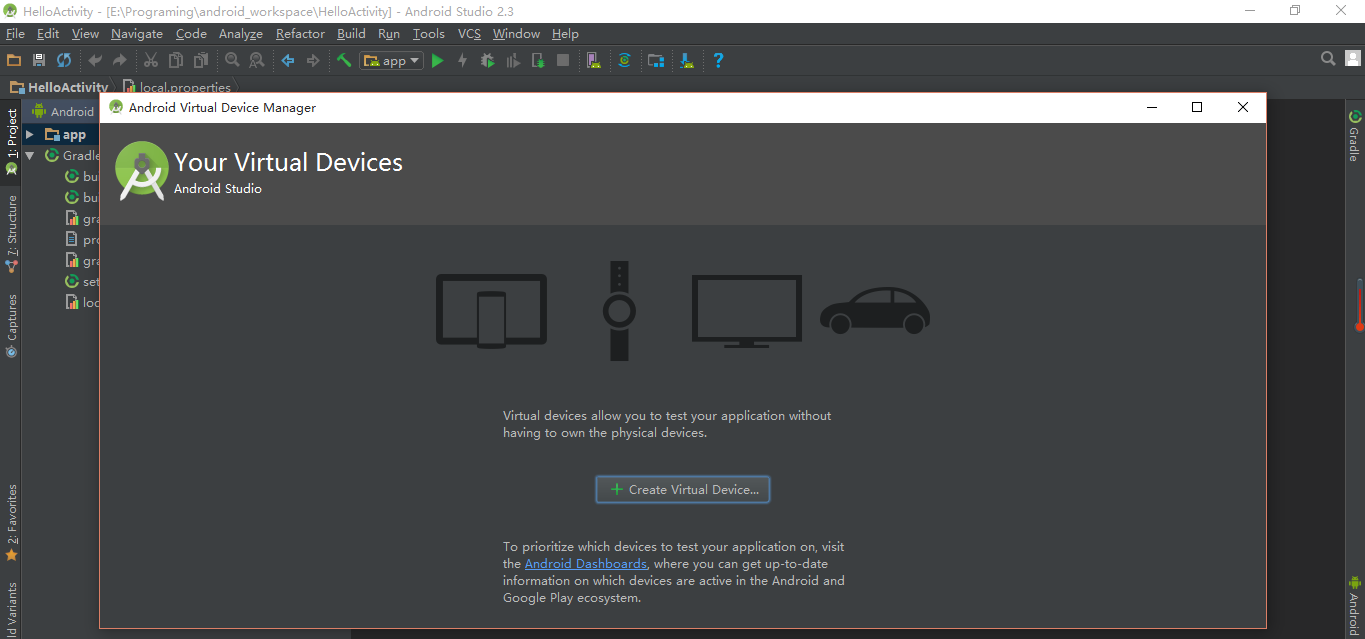Open the Code menu
Screen dimensions: 1365x639
(191, 33)
